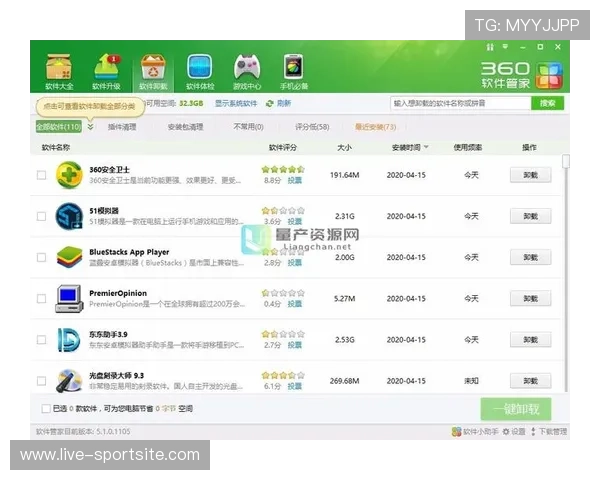The height and width of the screenshot is (480, 600).
Task: Click star rating of 东东助手3.9
Action: [x=283, y=334]
